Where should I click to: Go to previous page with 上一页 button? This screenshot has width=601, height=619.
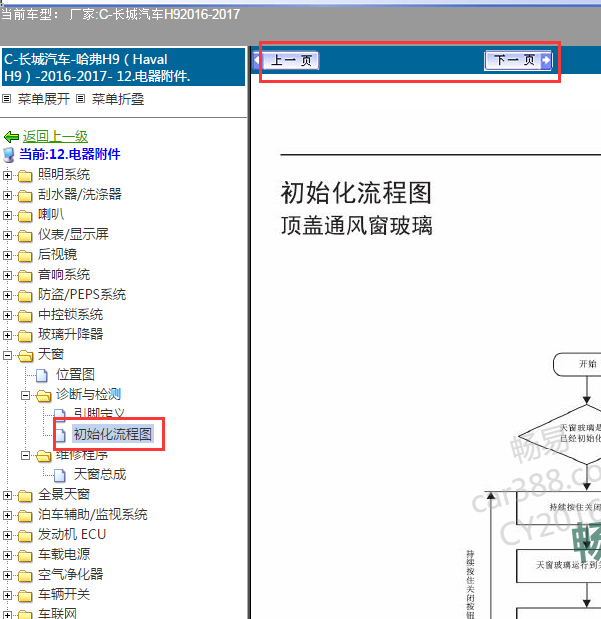291,60
